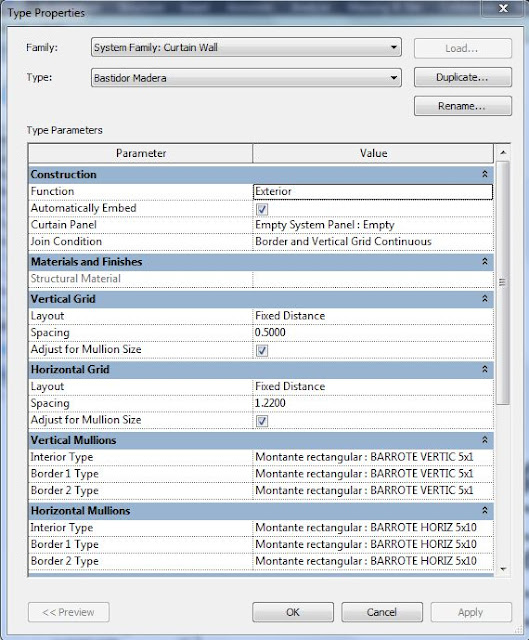Image resolution: width=529 pixels, height=640 pixels.
Task: Edit the Function value Exterior
Action: pos(373,191)
